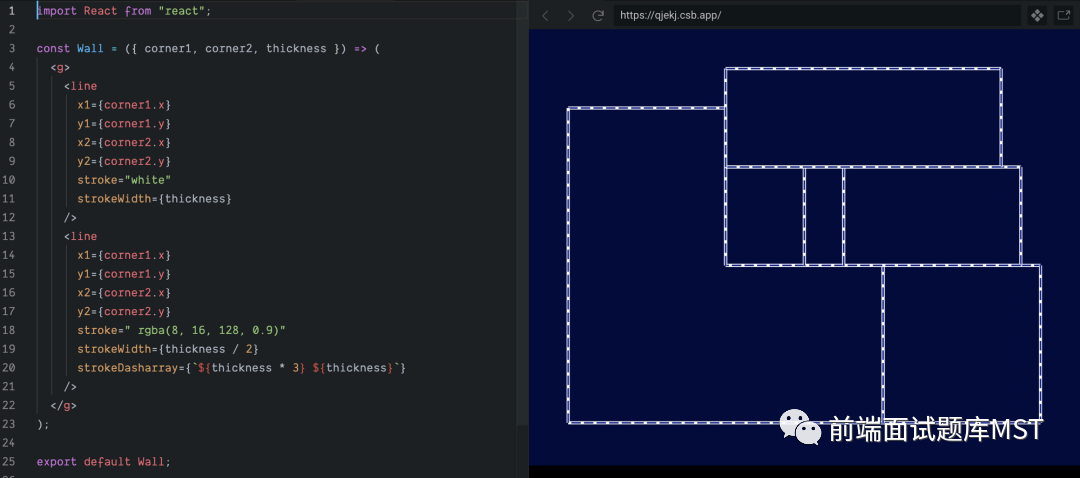This screenshot has height=478, width=1080.
Task: Click the stroke="white" attribute
Action: click(x=124, y=180)
